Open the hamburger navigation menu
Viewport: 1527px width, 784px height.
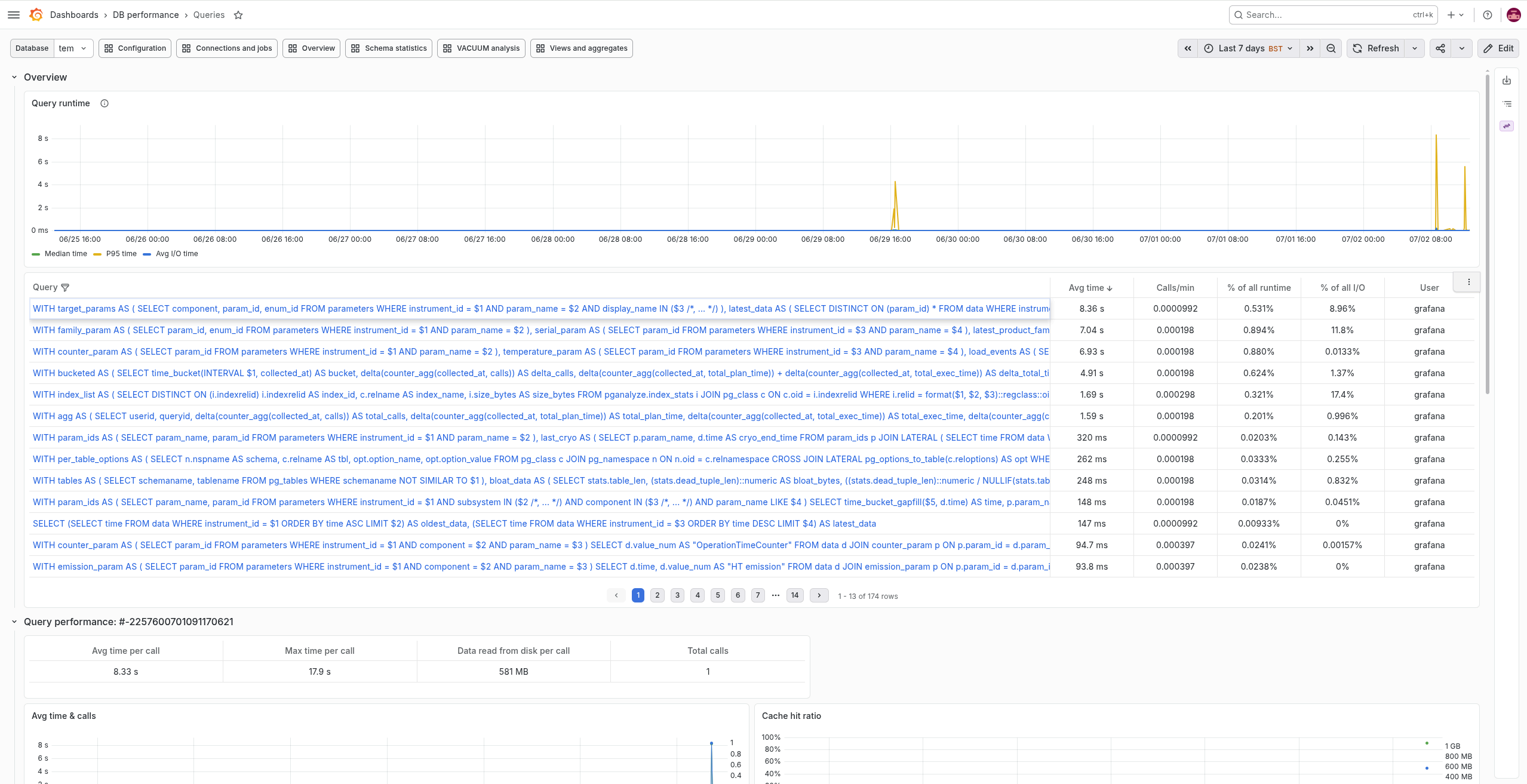click(x=14, y=15)
